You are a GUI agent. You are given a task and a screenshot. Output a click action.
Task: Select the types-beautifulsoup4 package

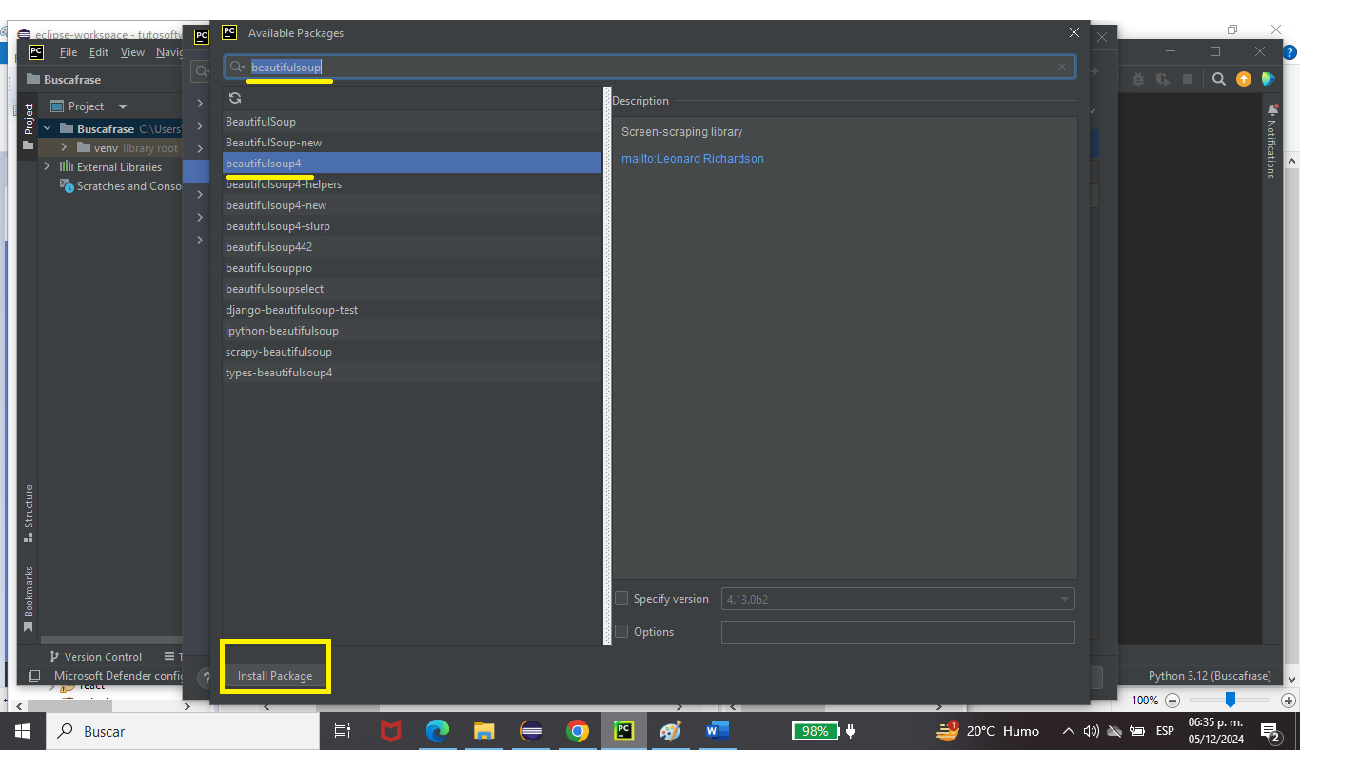point(412,373)
